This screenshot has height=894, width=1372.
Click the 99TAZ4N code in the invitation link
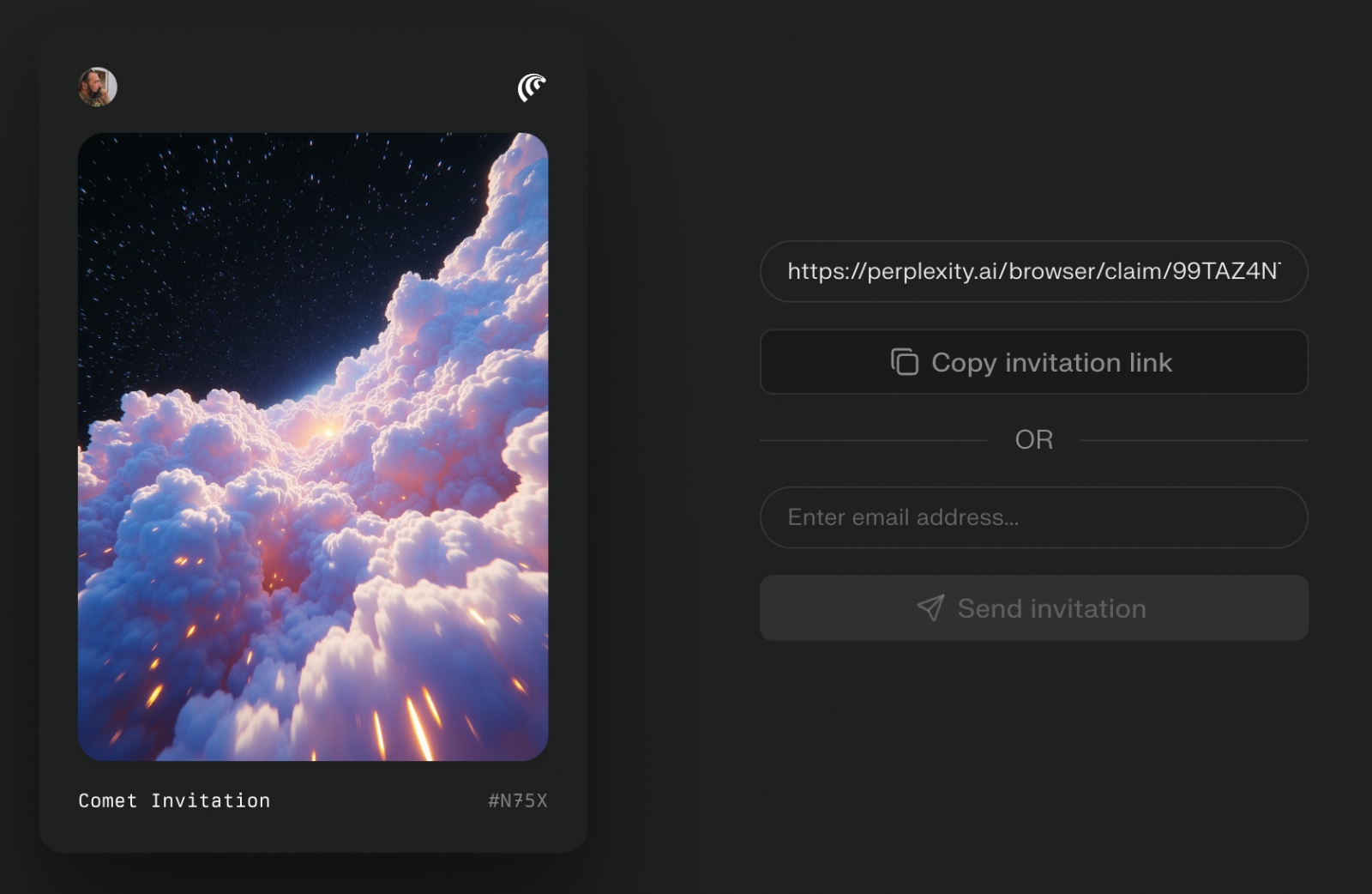click(1225, 271)
